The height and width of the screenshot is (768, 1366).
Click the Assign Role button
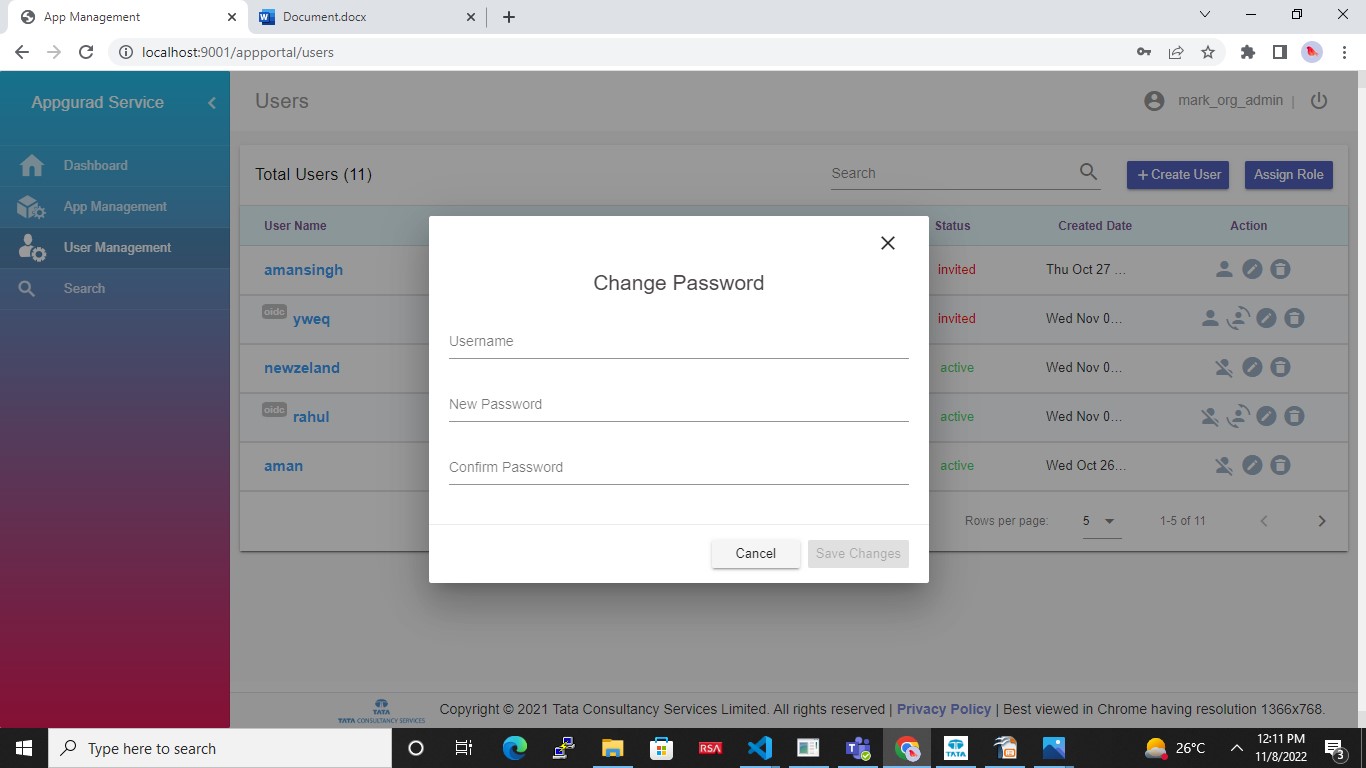click(1288, 174)
